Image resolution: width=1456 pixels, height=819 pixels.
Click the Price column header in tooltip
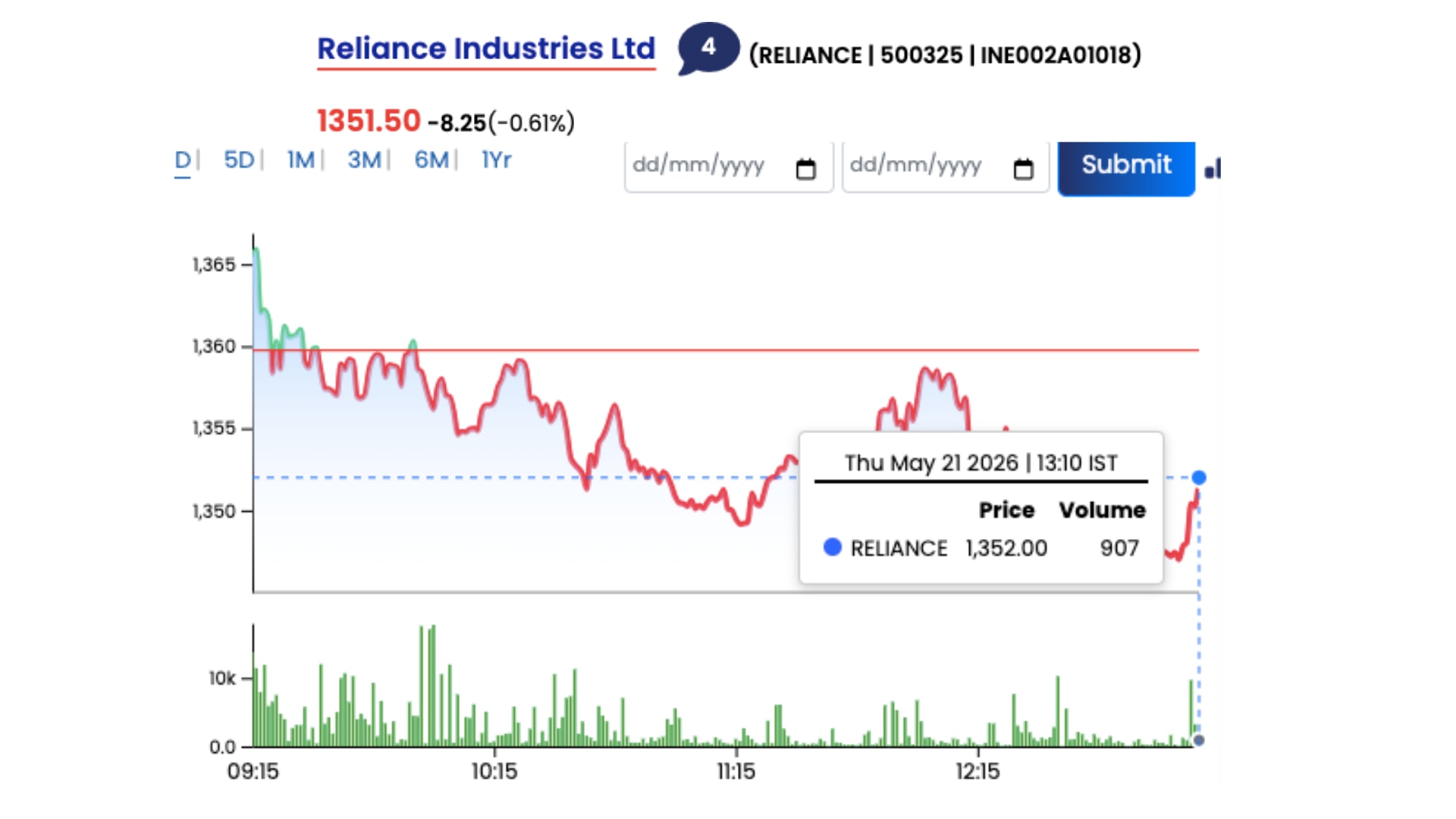tap(1006, 510)
